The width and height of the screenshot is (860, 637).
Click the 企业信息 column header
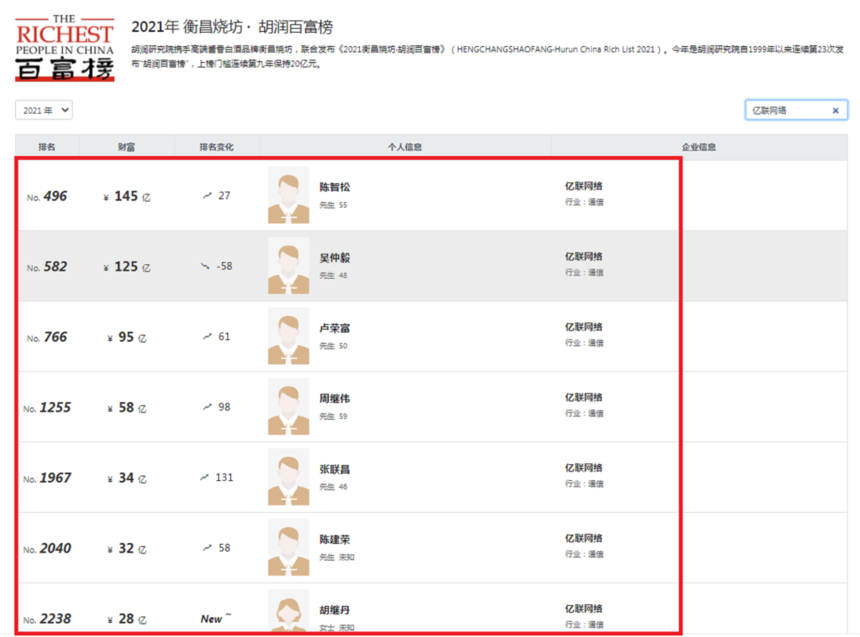pyautogui.click(x=699, y=147)
